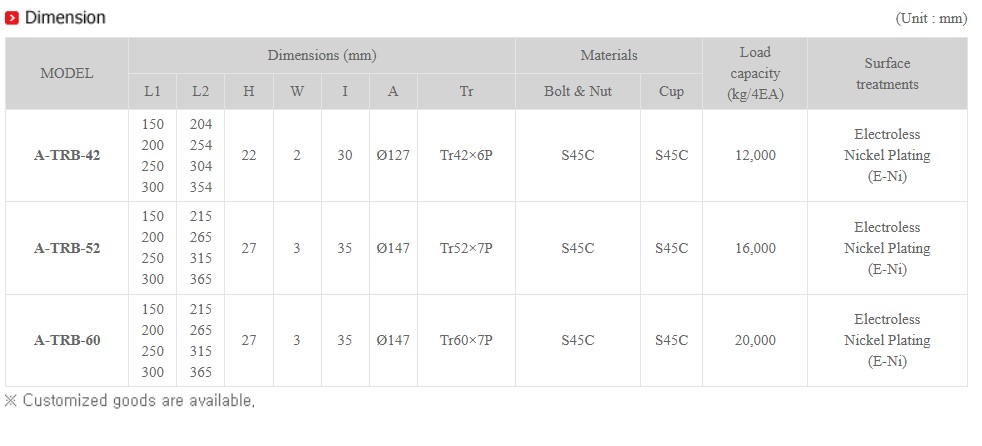The width and height of the screenshot is (982, 446).
Task: Select the MODEL column header
Action: pos(67,73)
